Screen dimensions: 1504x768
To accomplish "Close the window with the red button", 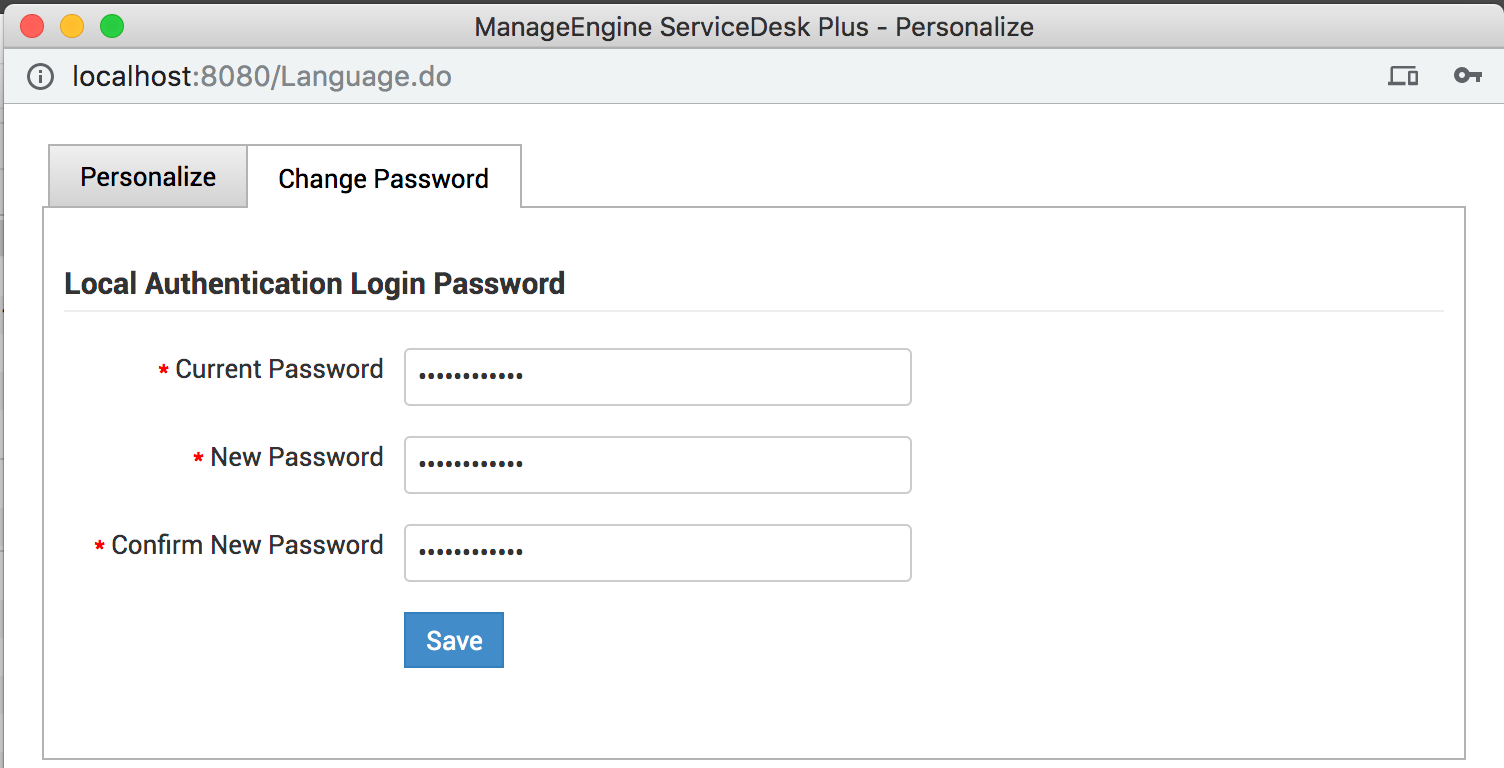I will tap(32, 27).
